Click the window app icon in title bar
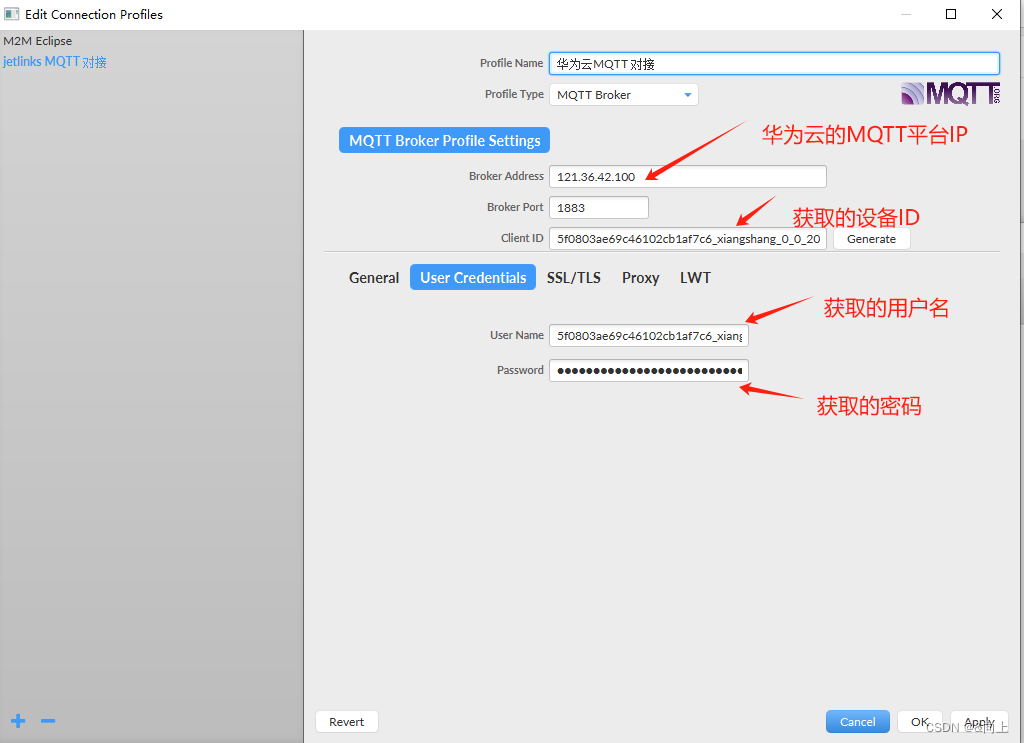 pyautogui.click(x=11, y=14)
